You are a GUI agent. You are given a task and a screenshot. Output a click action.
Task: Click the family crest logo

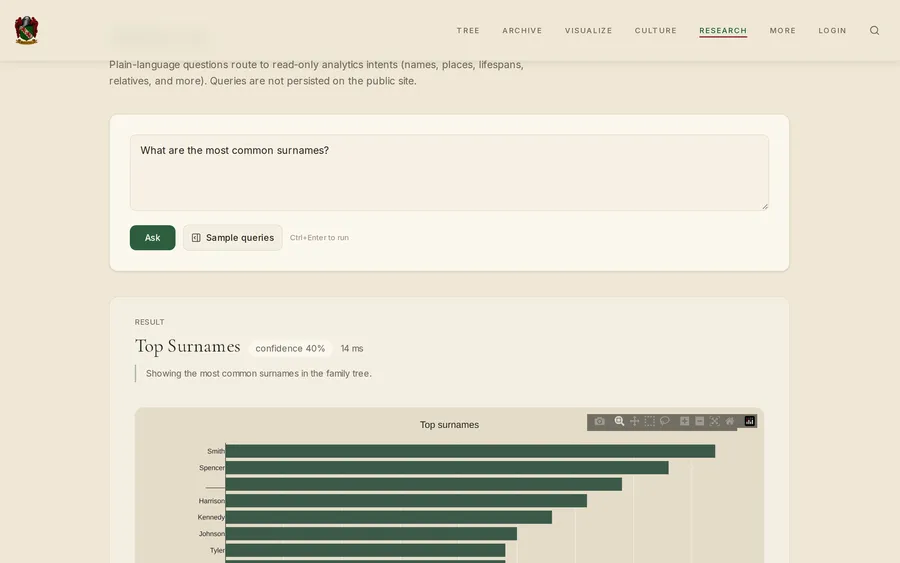pos(26,30)
